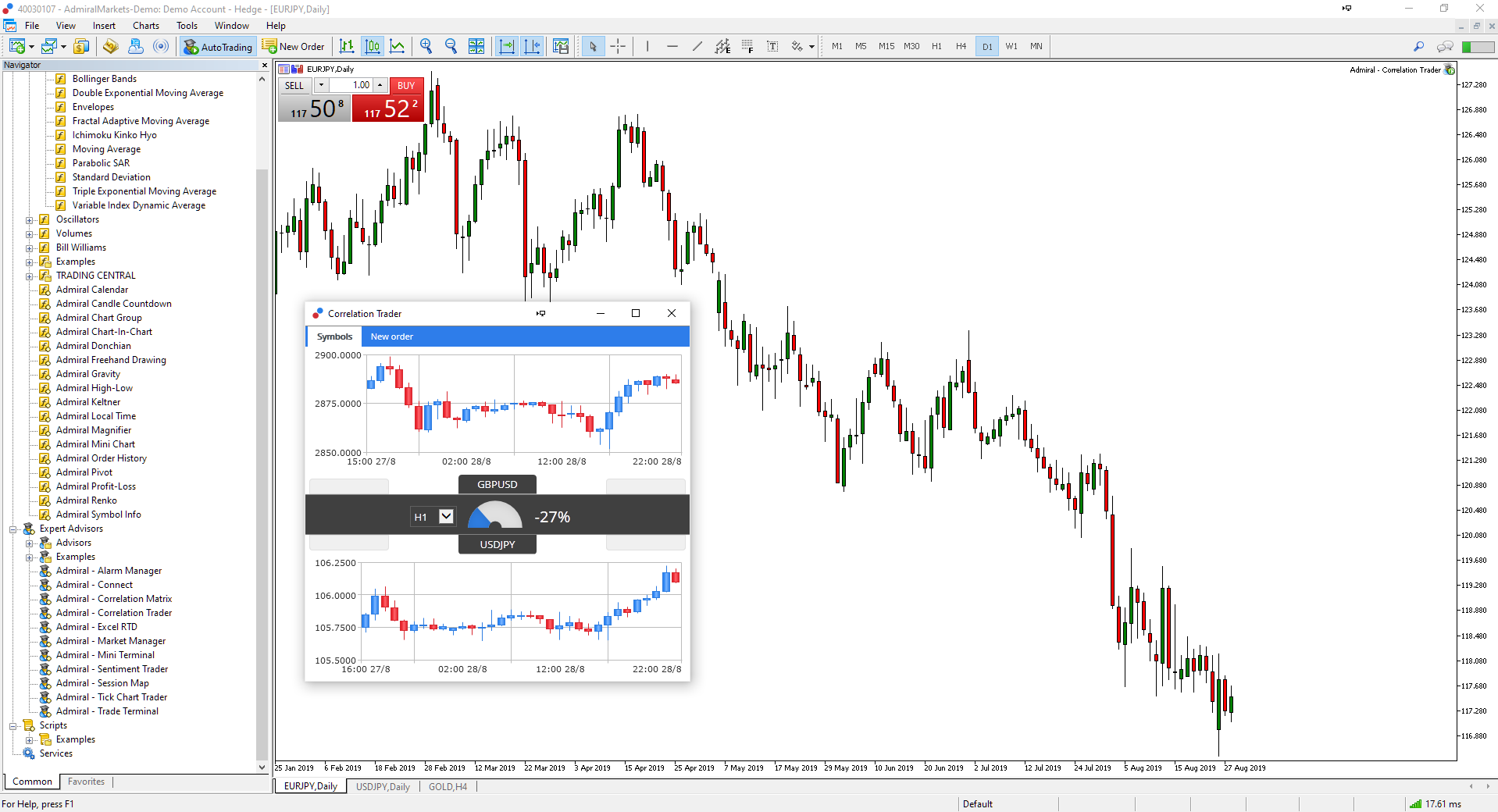Click the trade volume input field

point(351,85)
